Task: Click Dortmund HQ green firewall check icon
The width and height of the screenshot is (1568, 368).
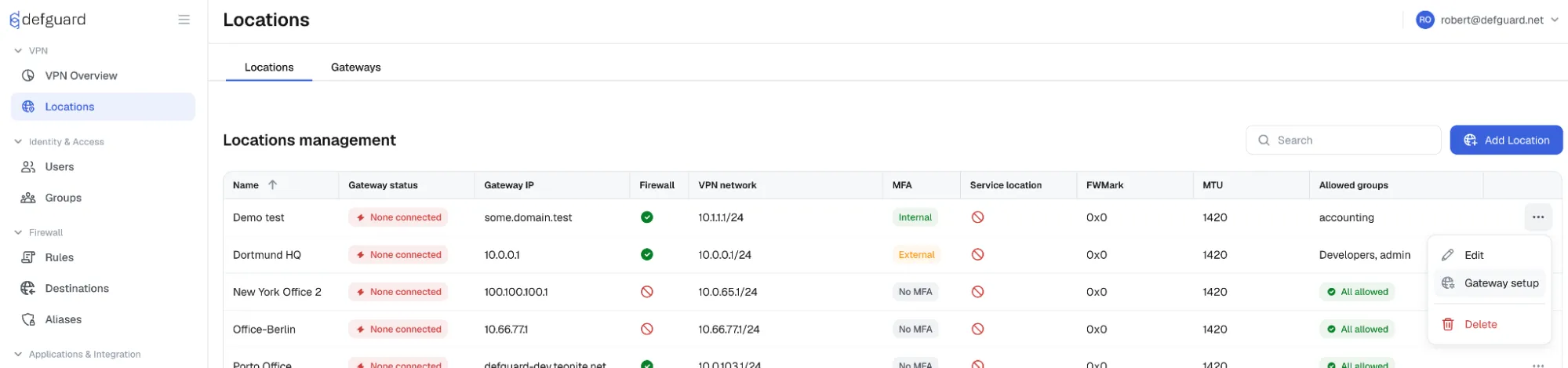Action: (647, 254)
